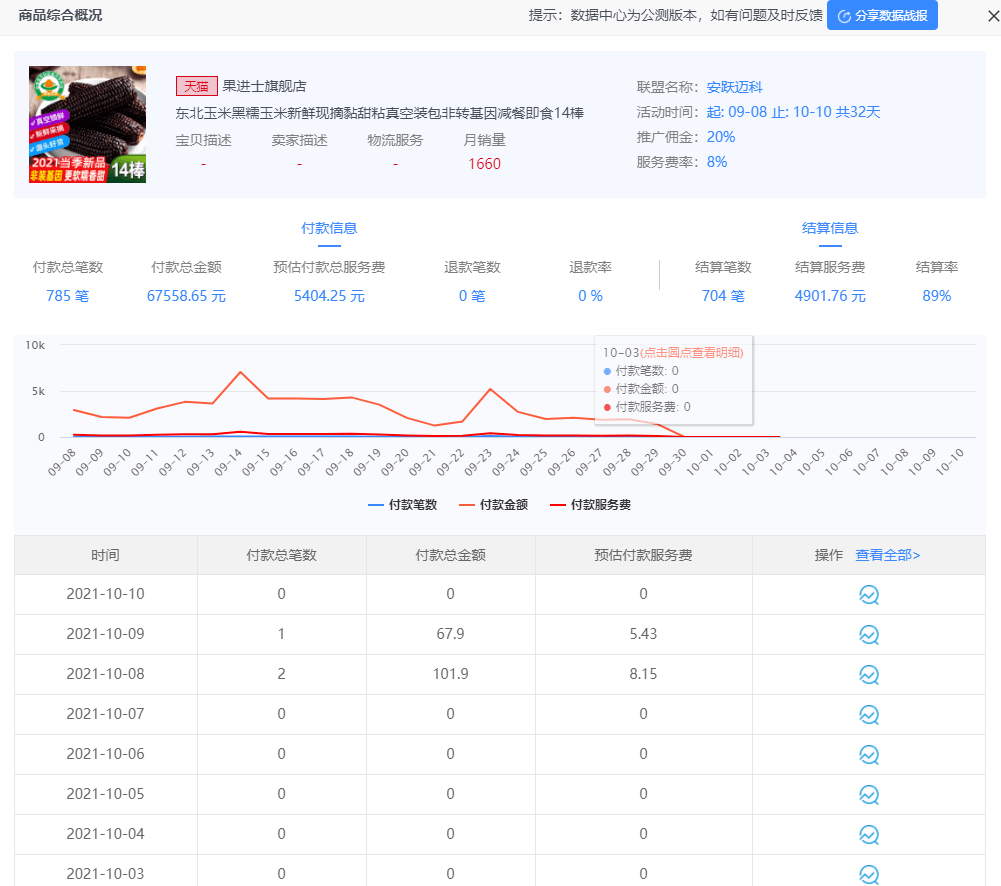
Task: Open detail icon for 2021-10-07 row
Action: 869,715
